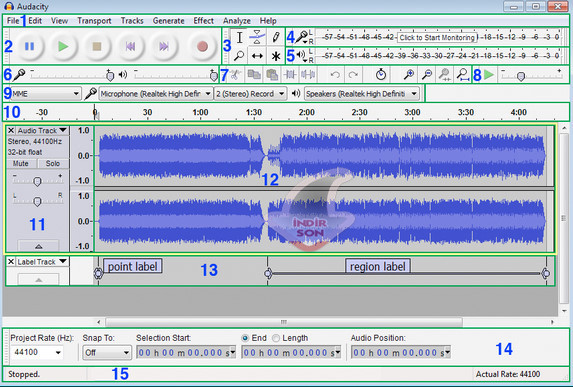This screenshot has height=387, width=573.
Task: Click the Fit Project zoom icon
Action: 463,75
